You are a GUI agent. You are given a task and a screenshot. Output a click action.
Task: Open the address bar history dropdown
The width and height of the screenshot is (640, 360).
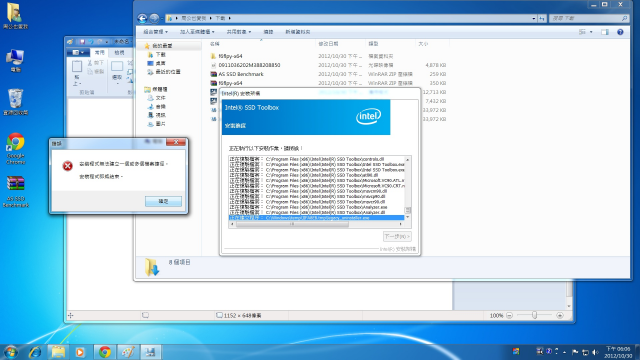click(533, 18)
